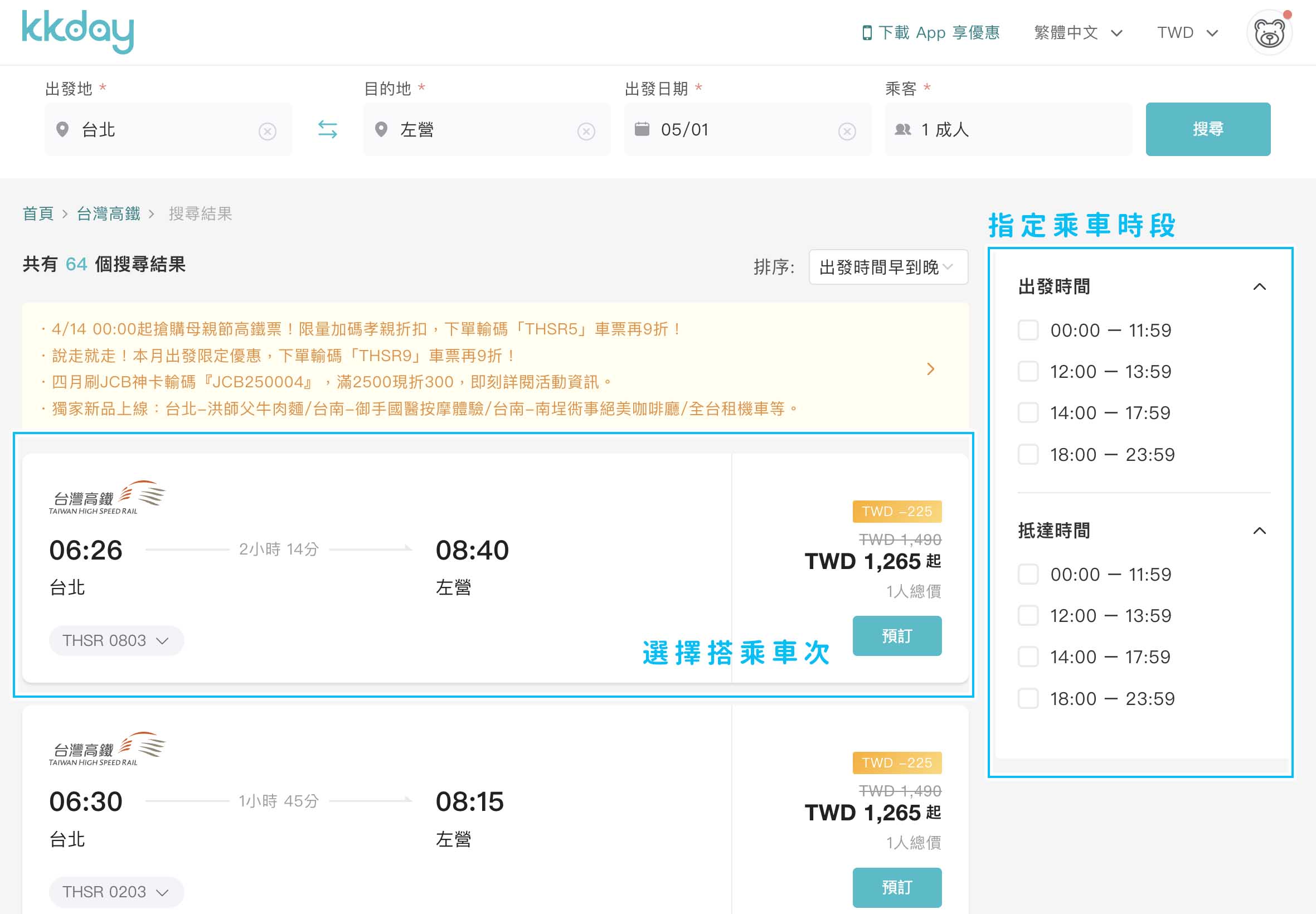Click the calendar icon in date field
Viewport: 1316px width, 914px height.
[642, 129]
